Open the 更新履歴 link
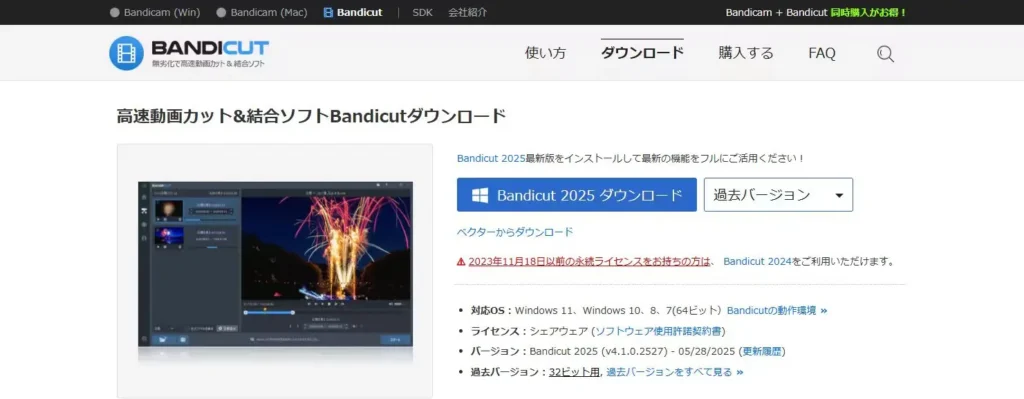The image size is (1024, 399). point(761,351)
